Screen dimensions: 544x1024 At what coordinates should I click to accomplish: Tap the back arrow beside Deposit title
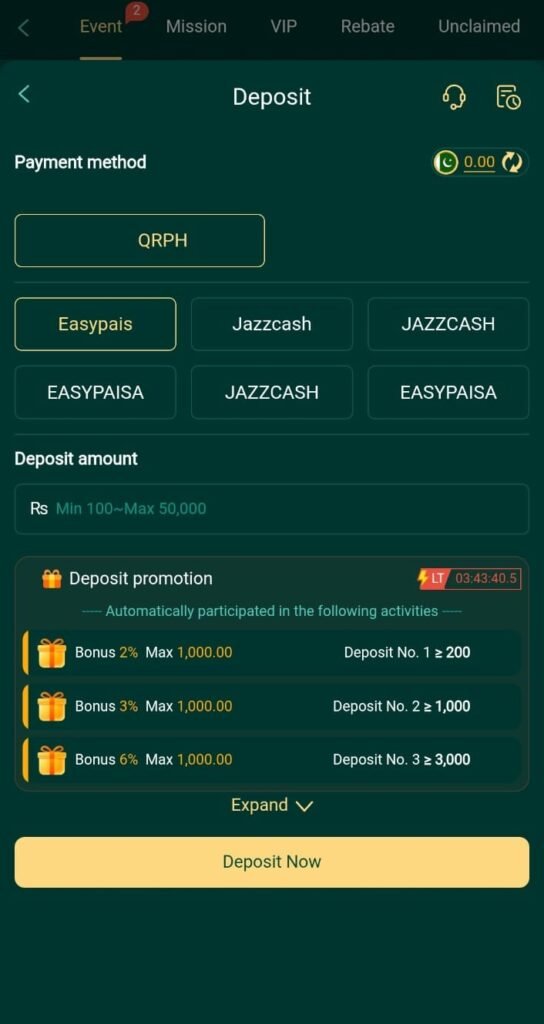coord(24,94)
